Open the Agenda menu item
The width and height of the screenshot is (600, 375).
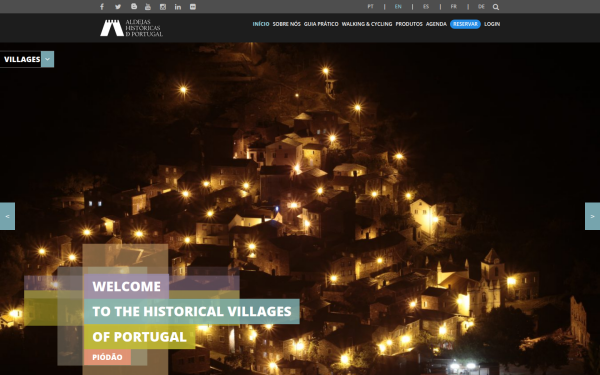pos(436,24)
